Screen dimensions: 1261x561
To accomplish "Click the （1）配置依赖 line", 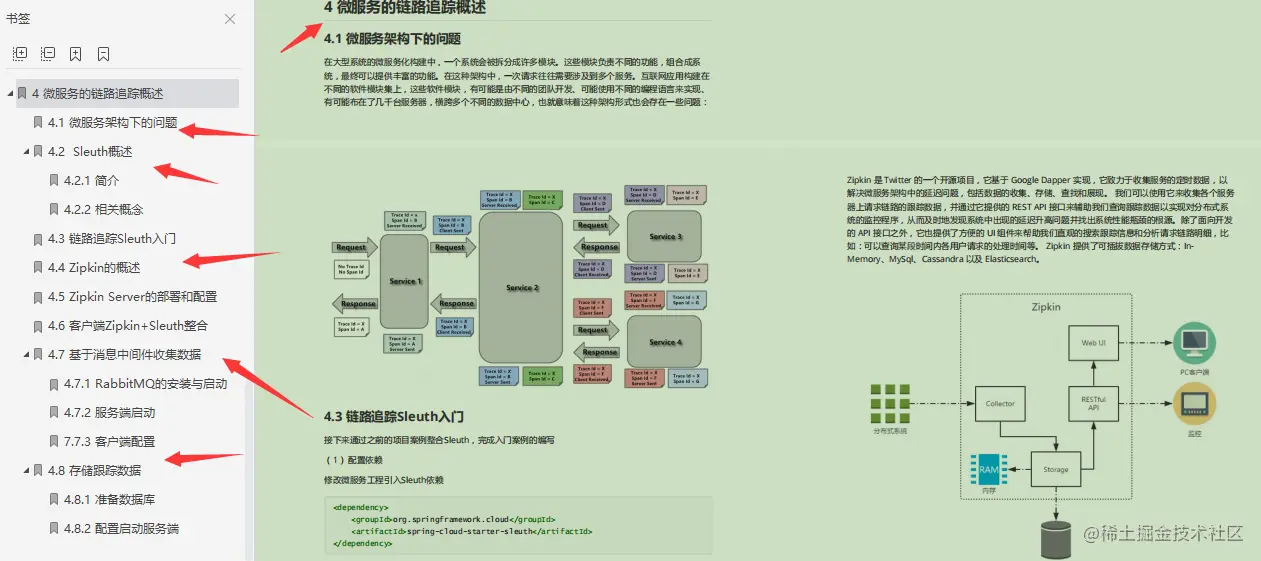I will (353, 460).
